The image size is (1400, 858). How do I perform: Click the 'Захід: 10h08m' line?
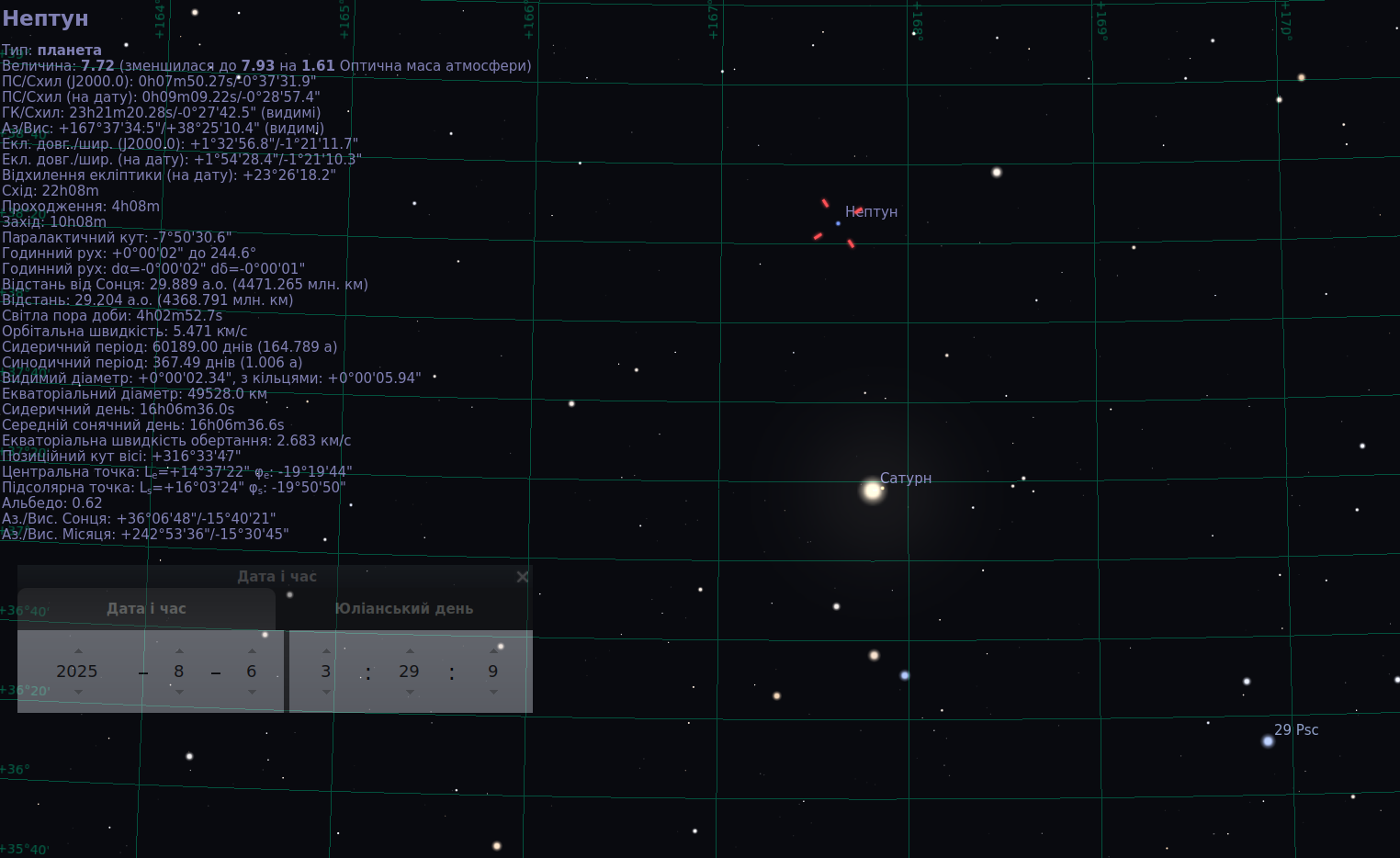[x=54, y=221]
